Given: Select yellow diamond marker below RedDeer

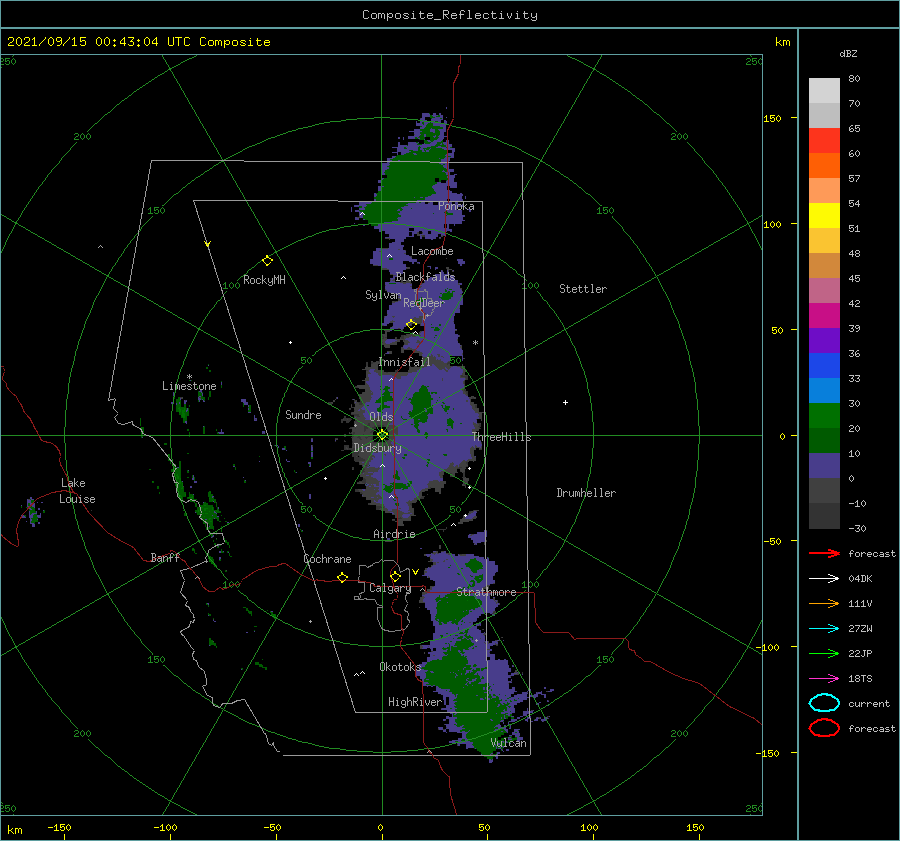Looking at the screenshot, I should coord(411,325).
